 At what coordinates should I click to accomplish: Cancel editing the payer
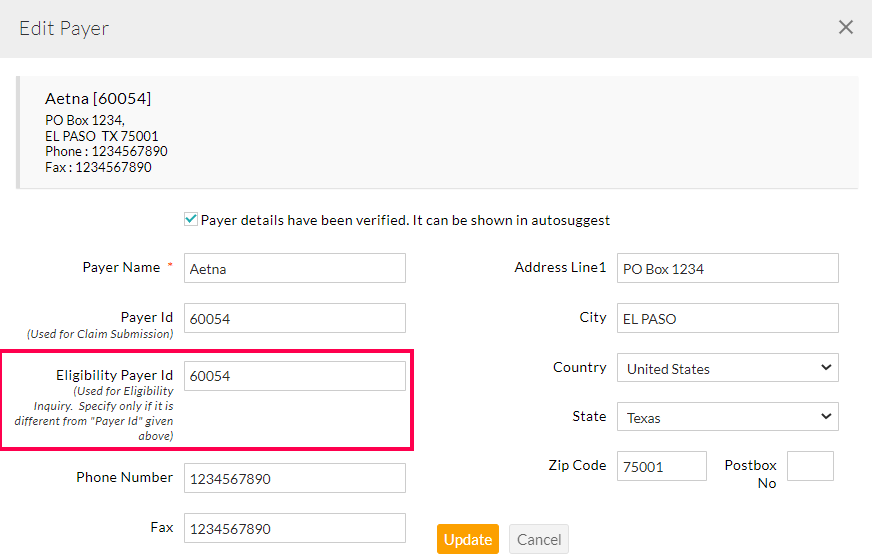538,539
